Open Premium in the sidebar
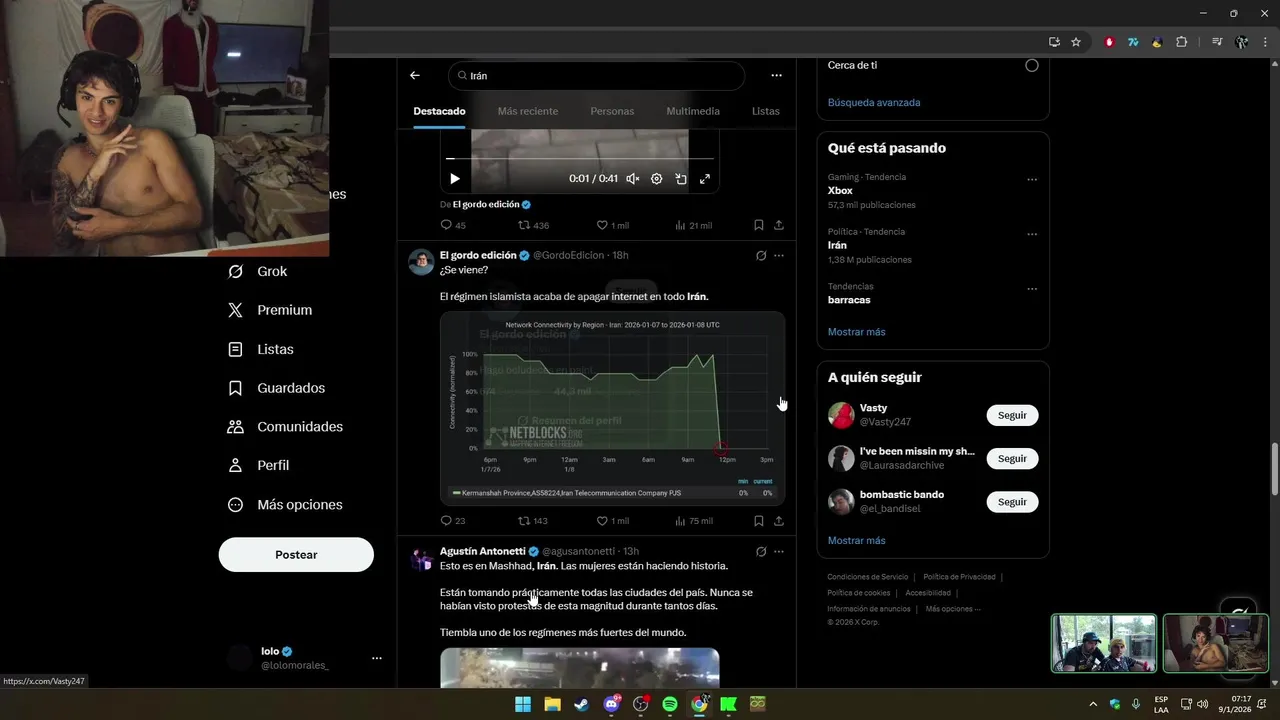This screenshot has height=720, width=1280. click(x=270, y=310)
